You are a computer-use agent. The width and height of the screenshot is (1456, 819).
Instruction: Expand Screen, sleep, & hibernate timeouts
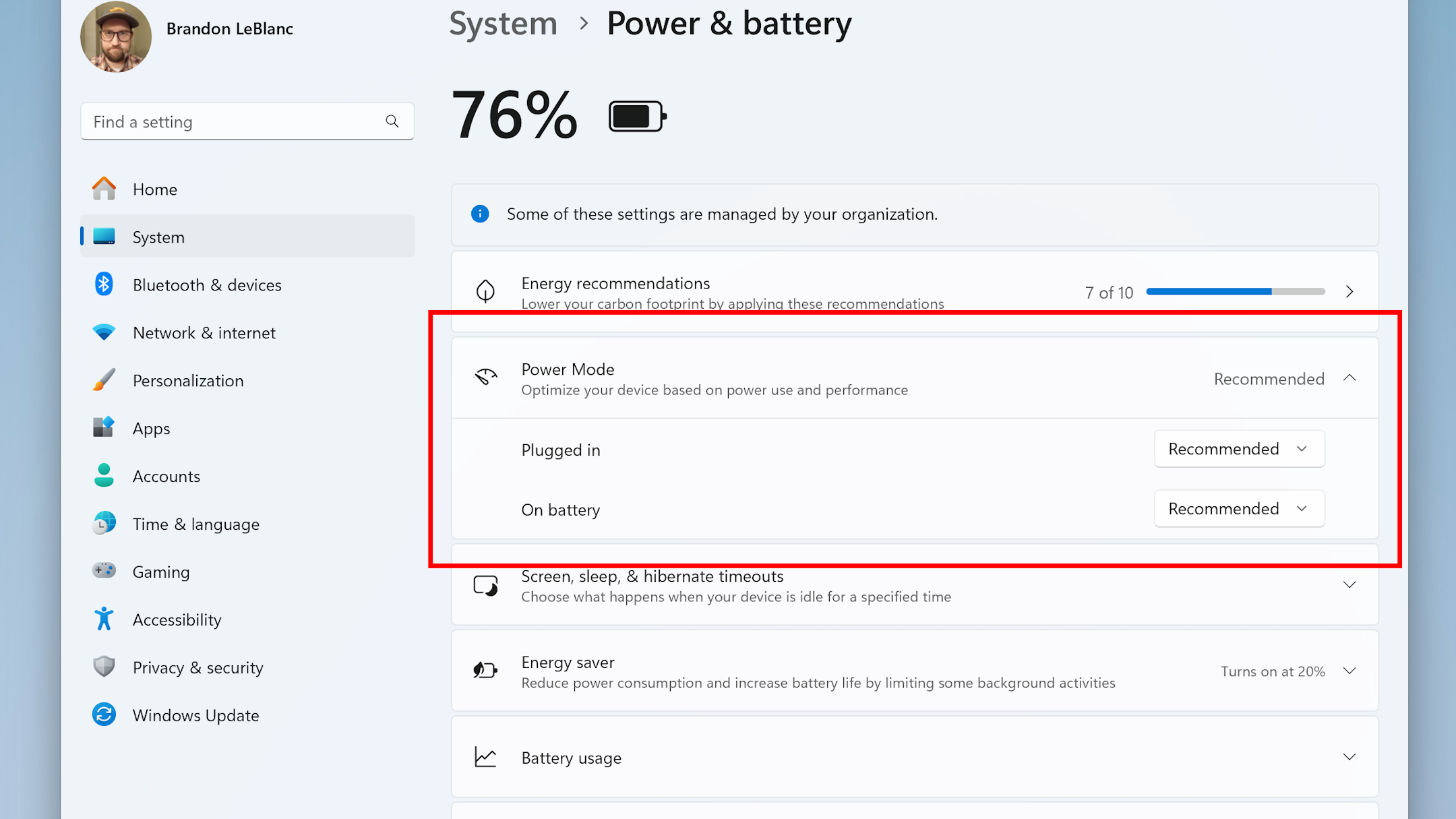[x=1349, y=585]
